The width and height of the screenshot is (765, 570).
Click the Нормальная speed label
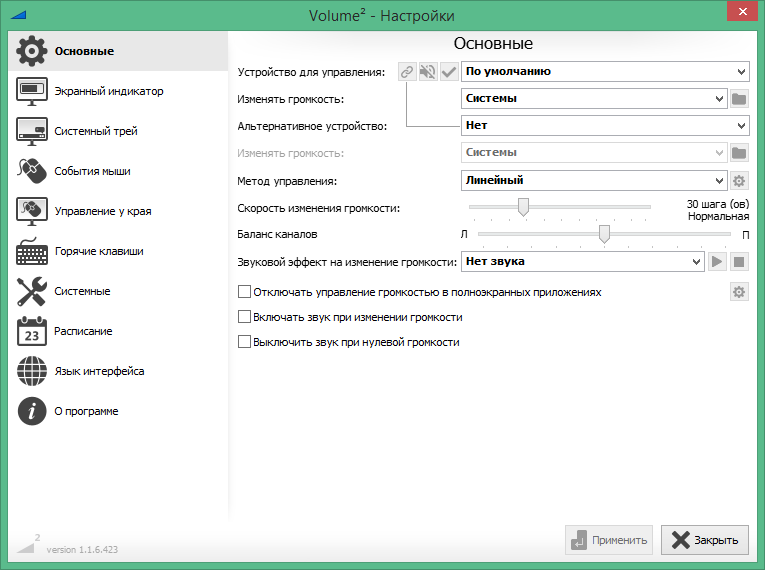click(718, 216)
